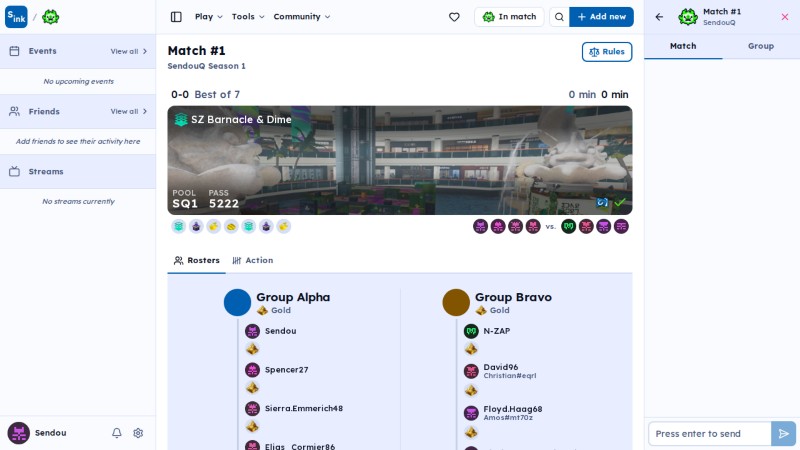Click the heart favorite icon in the top bar

click(454, 17)
